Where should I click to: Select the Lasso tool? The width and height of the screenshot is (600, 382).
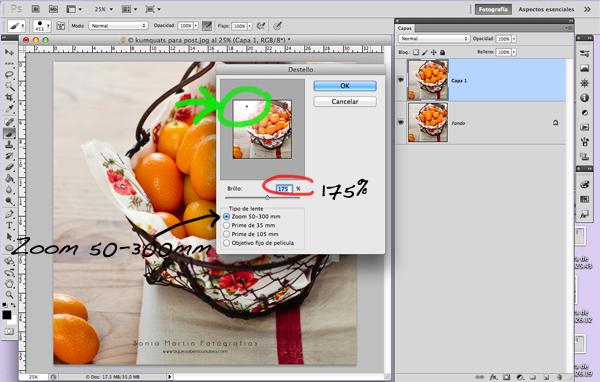click(9, 75)
